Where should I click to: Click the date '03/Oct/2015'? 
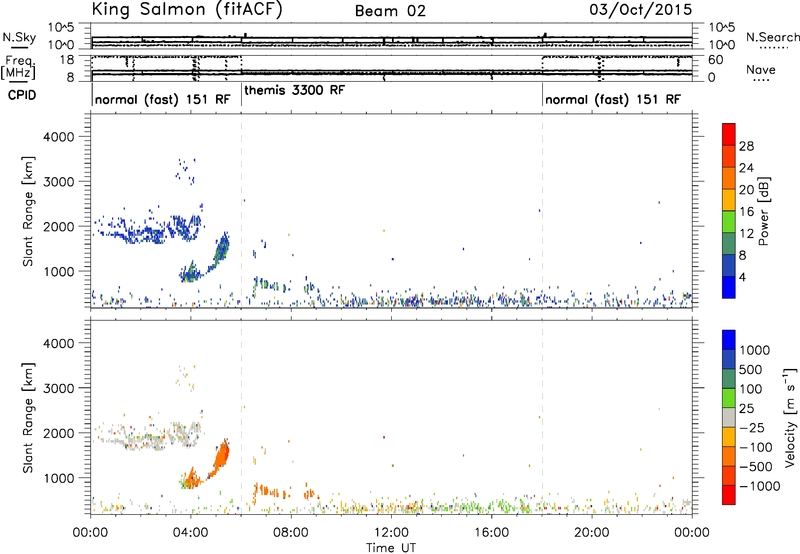641,10
